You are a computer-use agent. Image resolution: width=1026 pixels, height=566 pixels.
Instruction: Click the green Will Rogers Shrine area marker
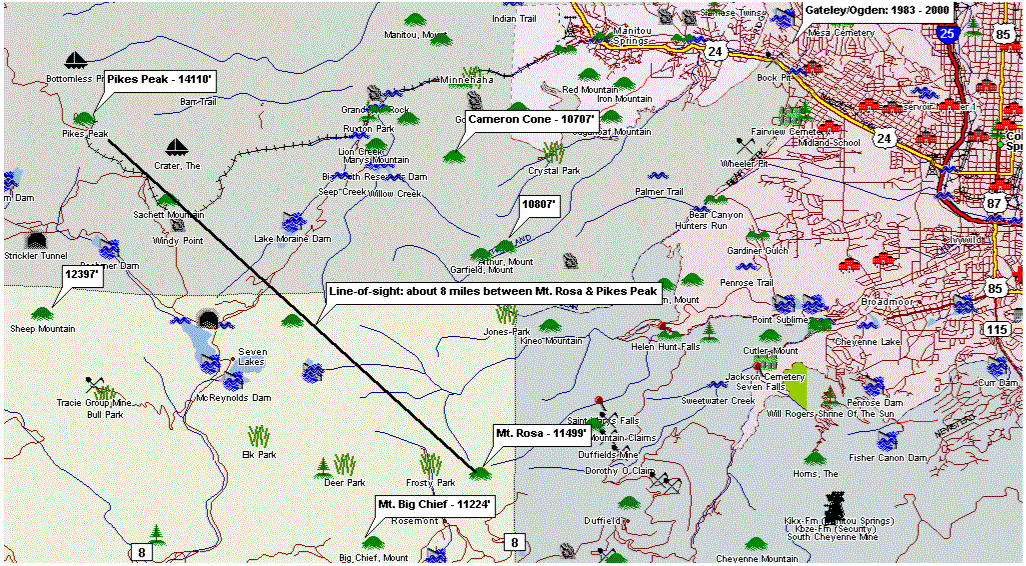click(x=796, y=384)
